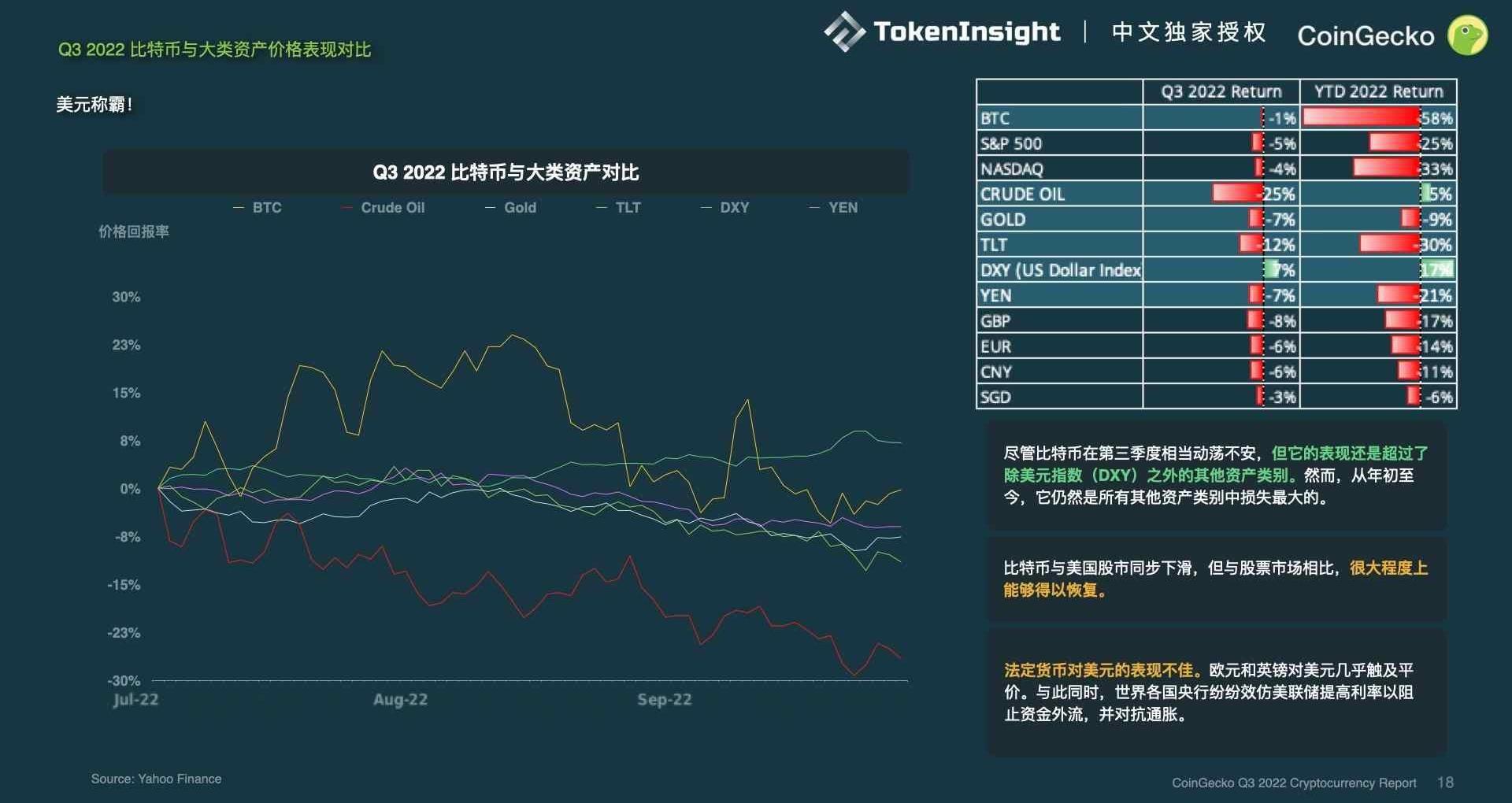Select the BTC row in the table
The height and width of the screenshot is (803, 1512).
click(1058, 118)
